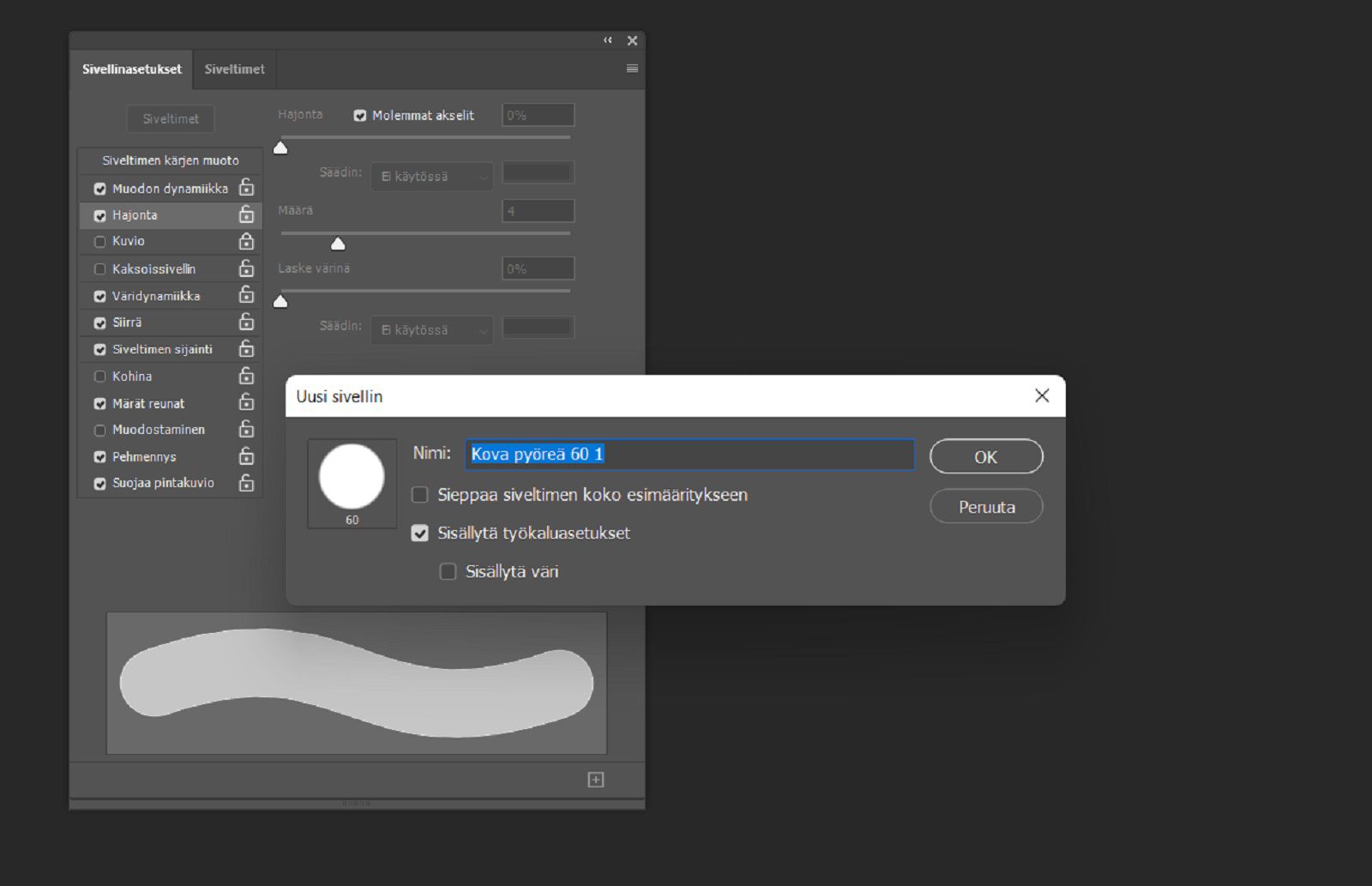This screenshot has height=886, width=1372.
Task: Enable the Kohina checkbox
Action: (x=100, y=377)
